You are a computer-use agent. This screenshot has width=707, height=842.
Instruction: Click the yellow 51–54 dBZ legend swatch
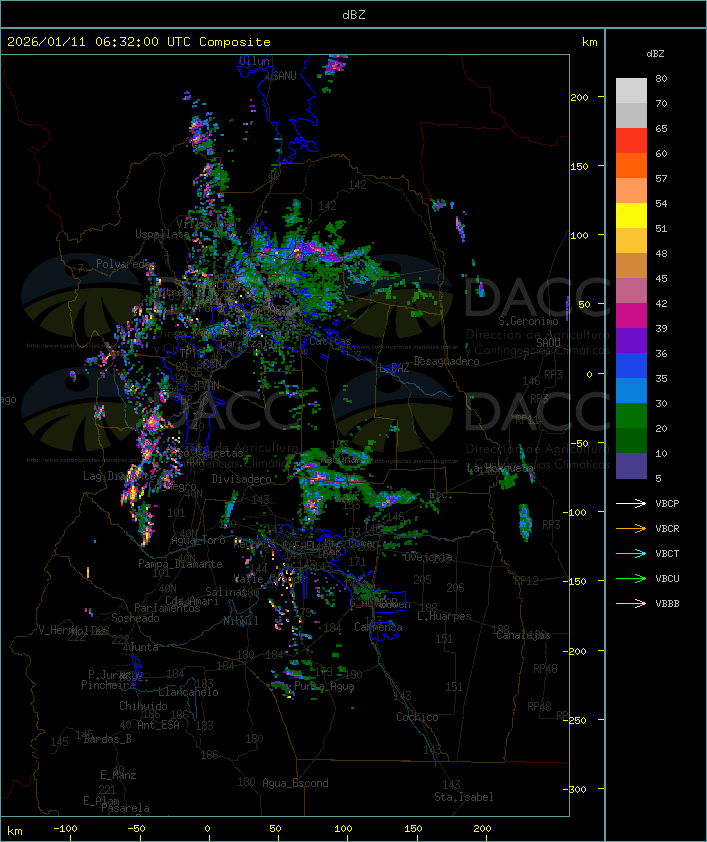(x=631, y=216)
